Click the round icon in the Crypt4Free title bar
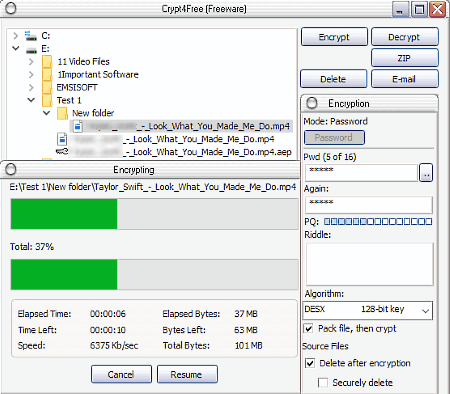This screenshot has width=450, height=394. (11, 8)
